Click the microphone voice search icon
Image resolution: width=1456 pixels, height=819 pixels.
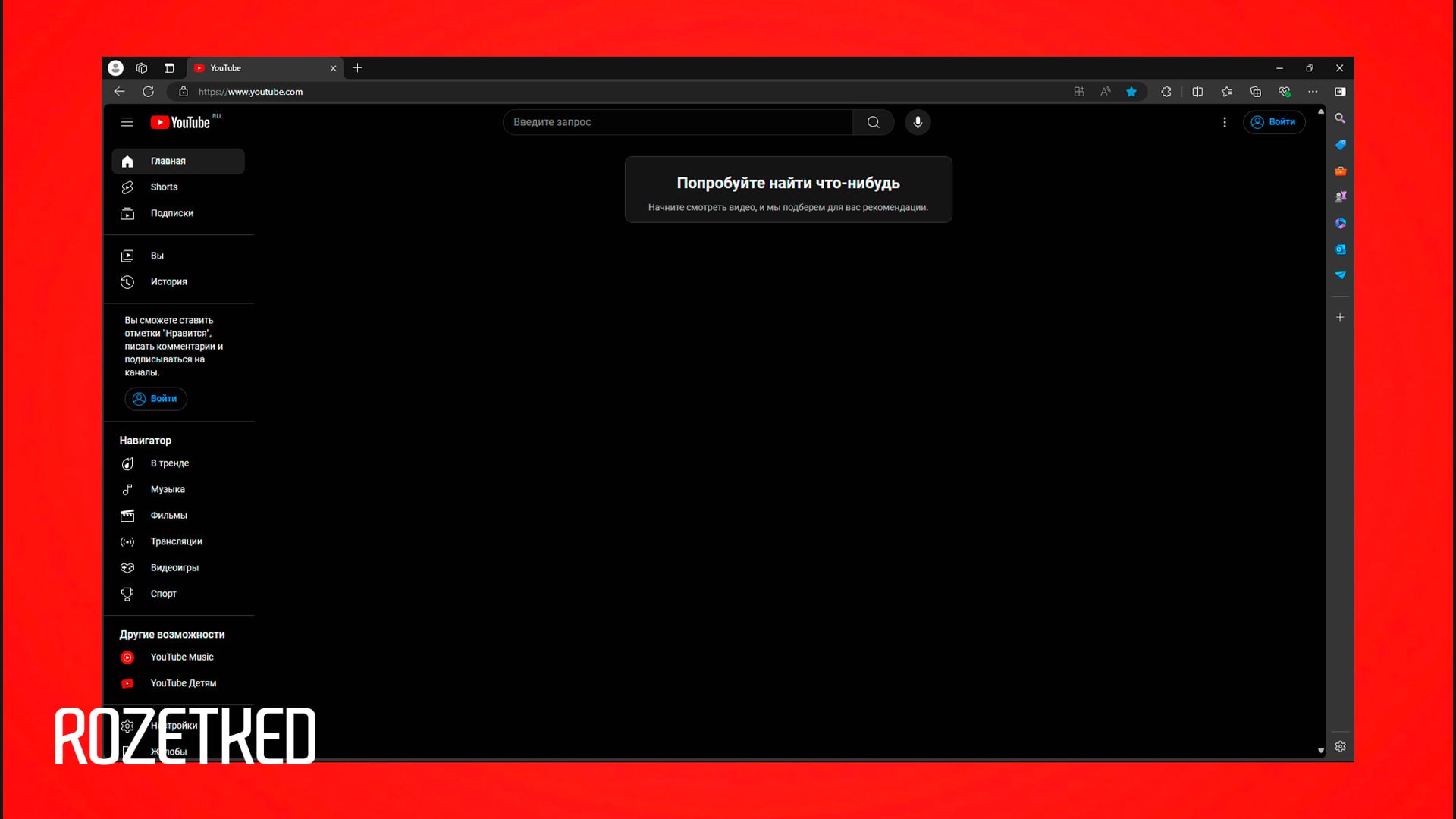(918, 122)
